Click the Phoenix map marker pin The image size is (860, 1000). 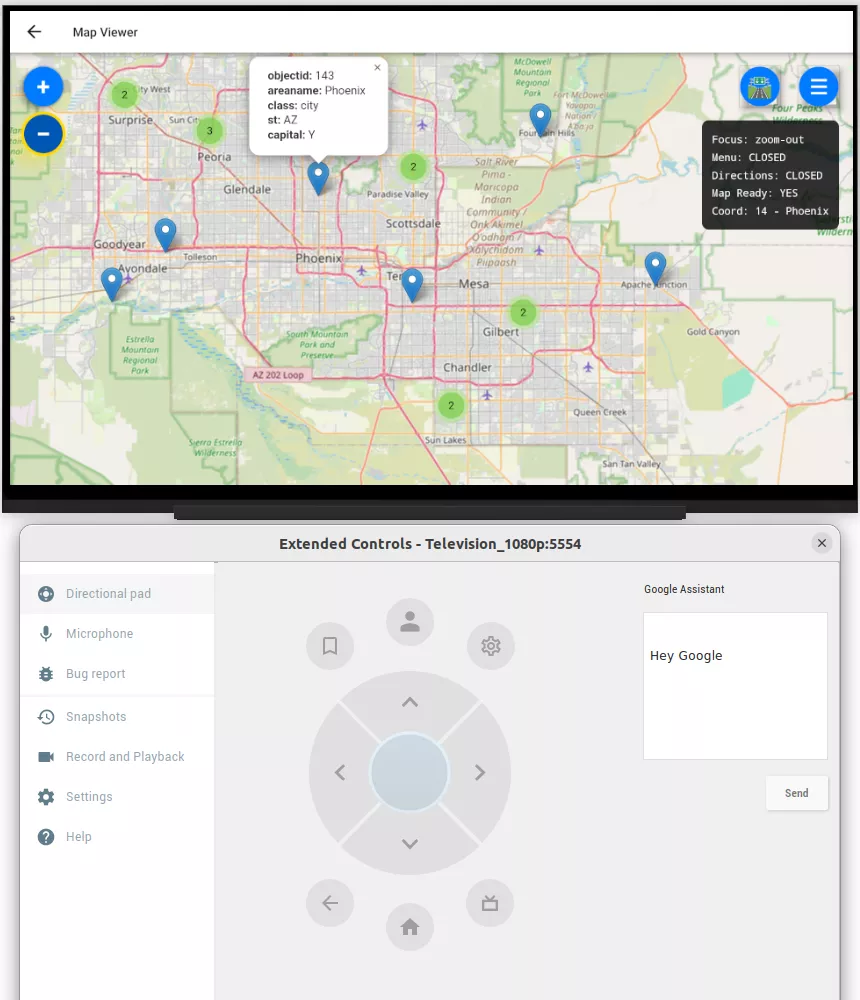(x=318, y=177)
